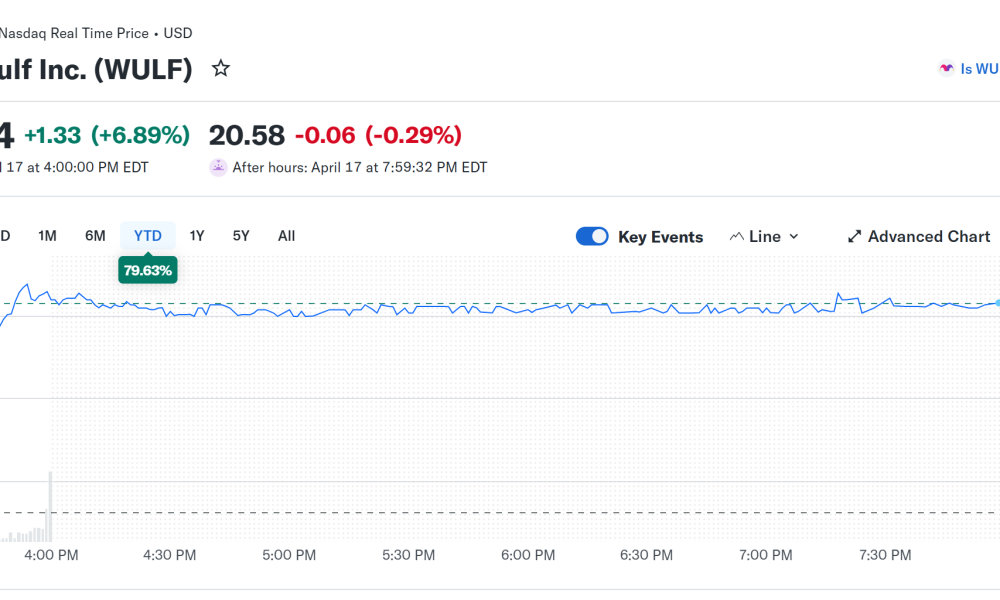Select the All time range
This screenshot has width=1000, height=600.
(287, 236)
